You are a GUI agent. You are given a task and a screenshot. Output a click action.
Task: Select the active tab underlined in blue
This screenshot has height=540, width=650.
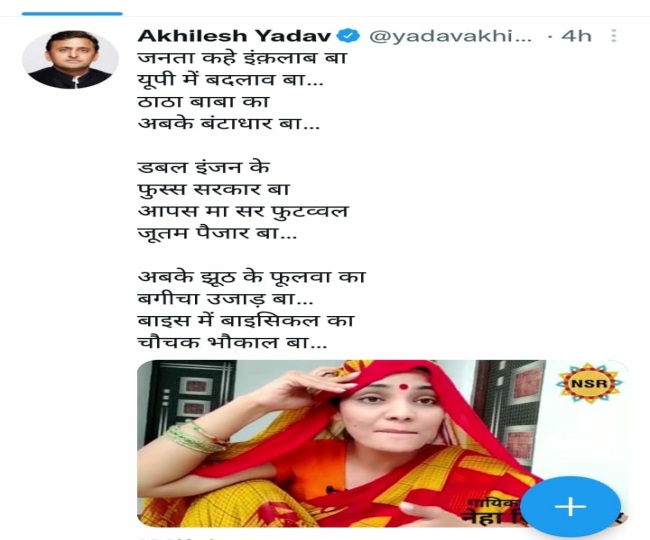pyautogui.click(x=72, y=14)
